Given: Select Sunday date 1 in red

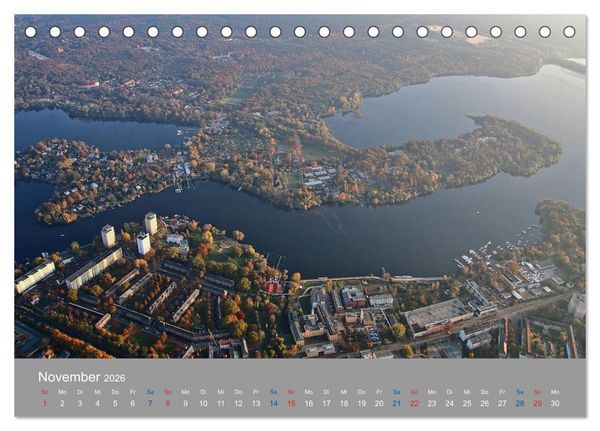Looking at the screenshot, I should 45,403.
